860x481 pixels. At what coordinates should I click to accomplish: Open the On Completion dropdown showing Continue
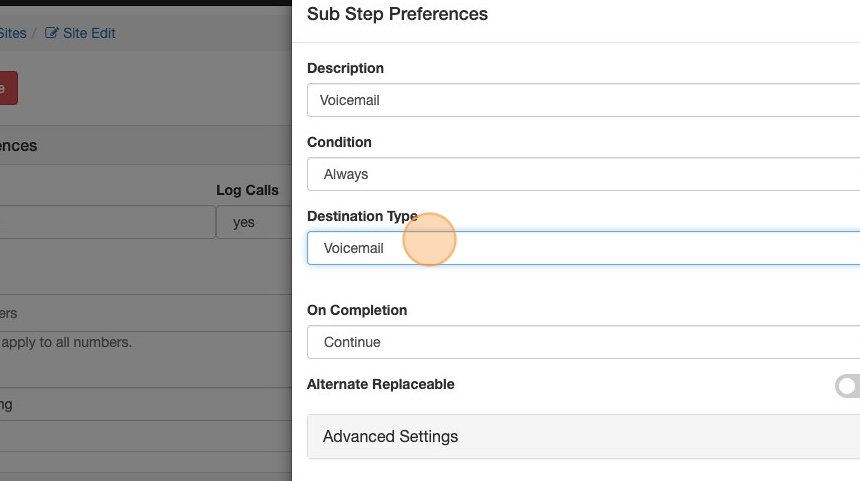(583, 342)
